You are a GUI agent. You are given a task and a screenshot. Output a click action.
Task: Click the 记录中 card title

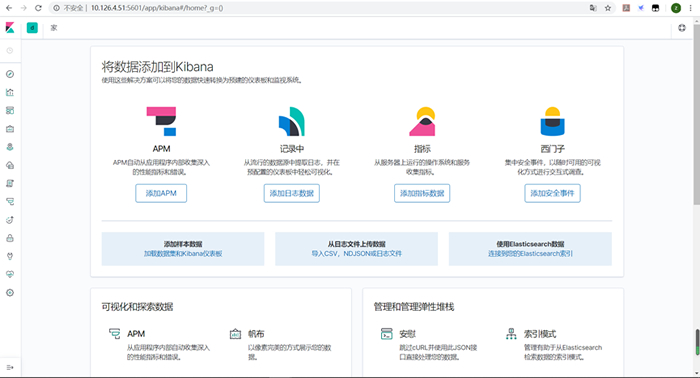(x=292, y=149)
